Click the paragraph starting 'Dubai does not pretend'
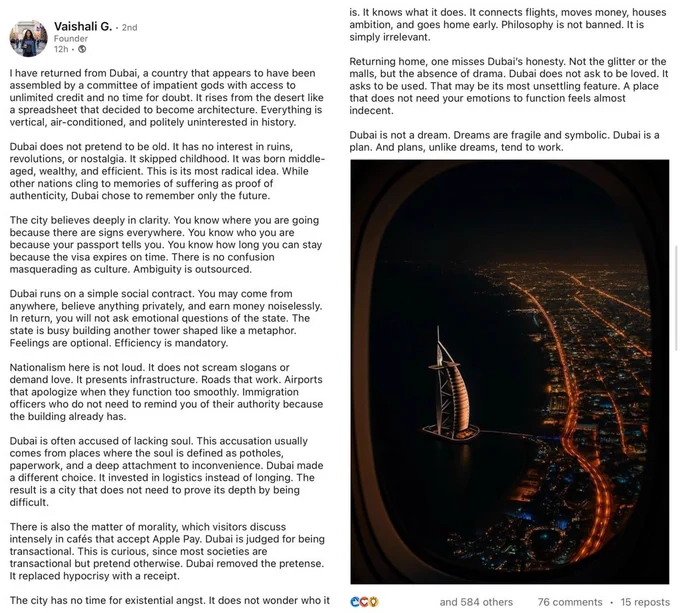 tap(167, 171)
